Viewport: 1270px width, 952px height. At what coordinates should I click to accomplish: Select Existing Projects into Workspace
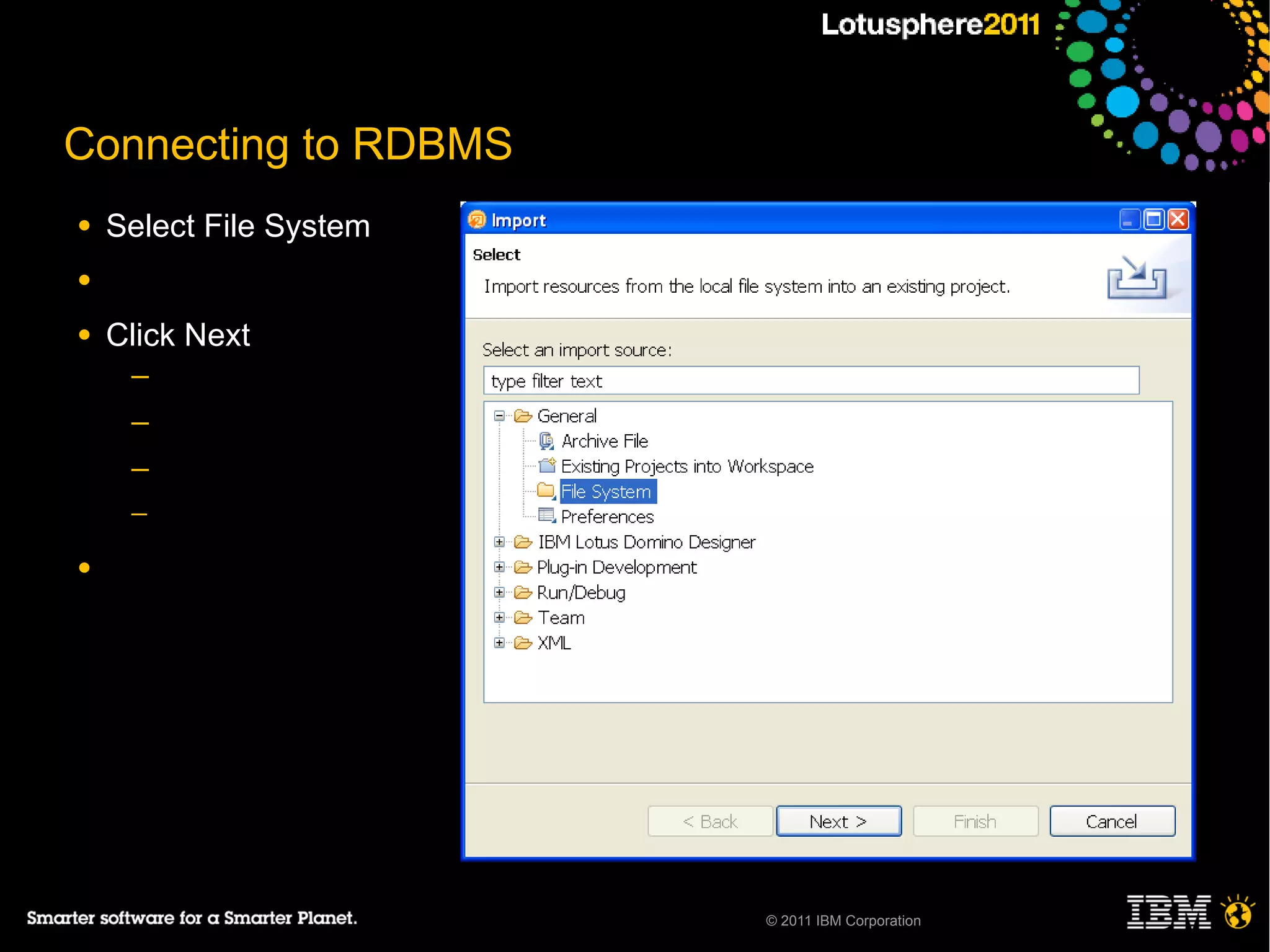point(687,466)
